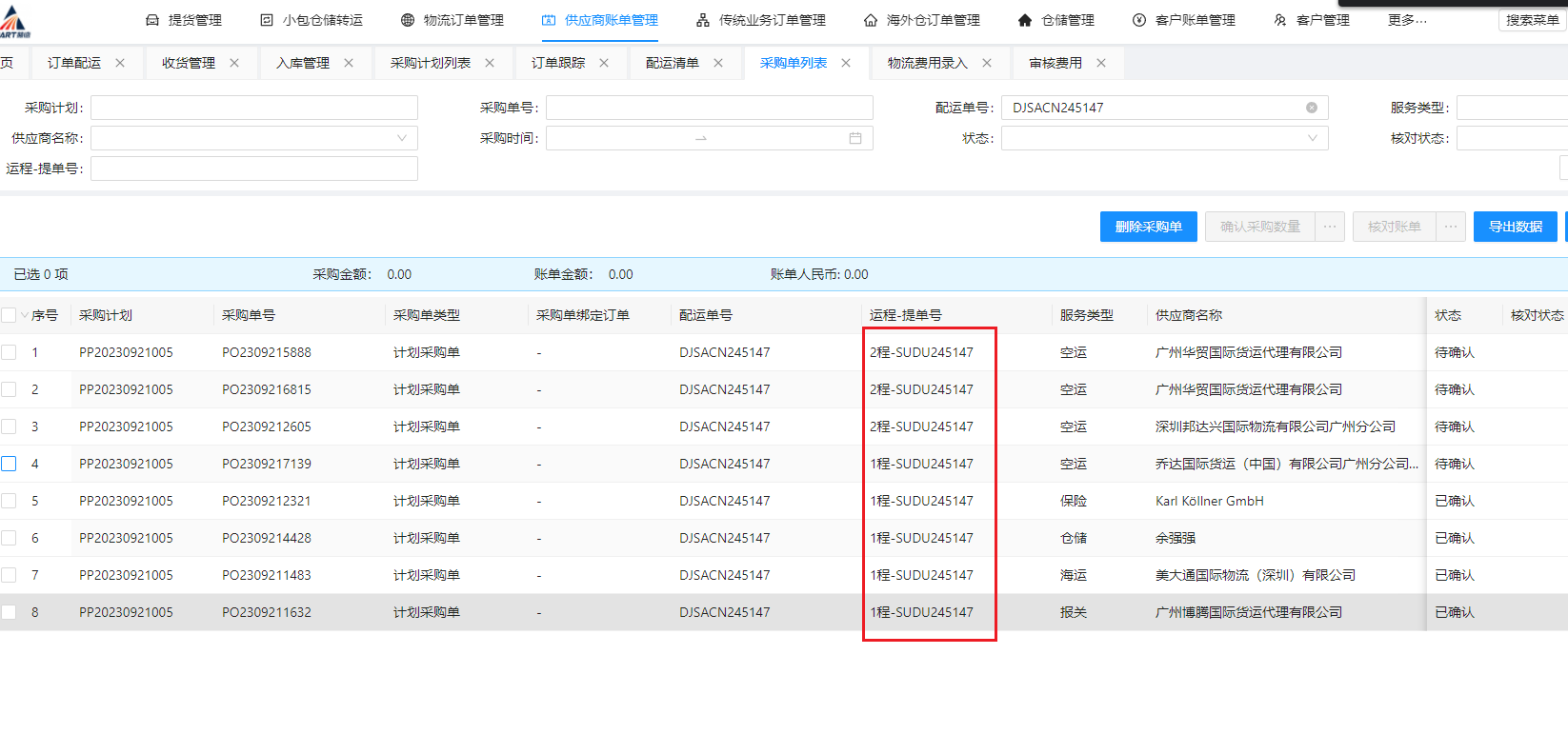Click the 提货管理 truck icon

(x=152, y=20)
